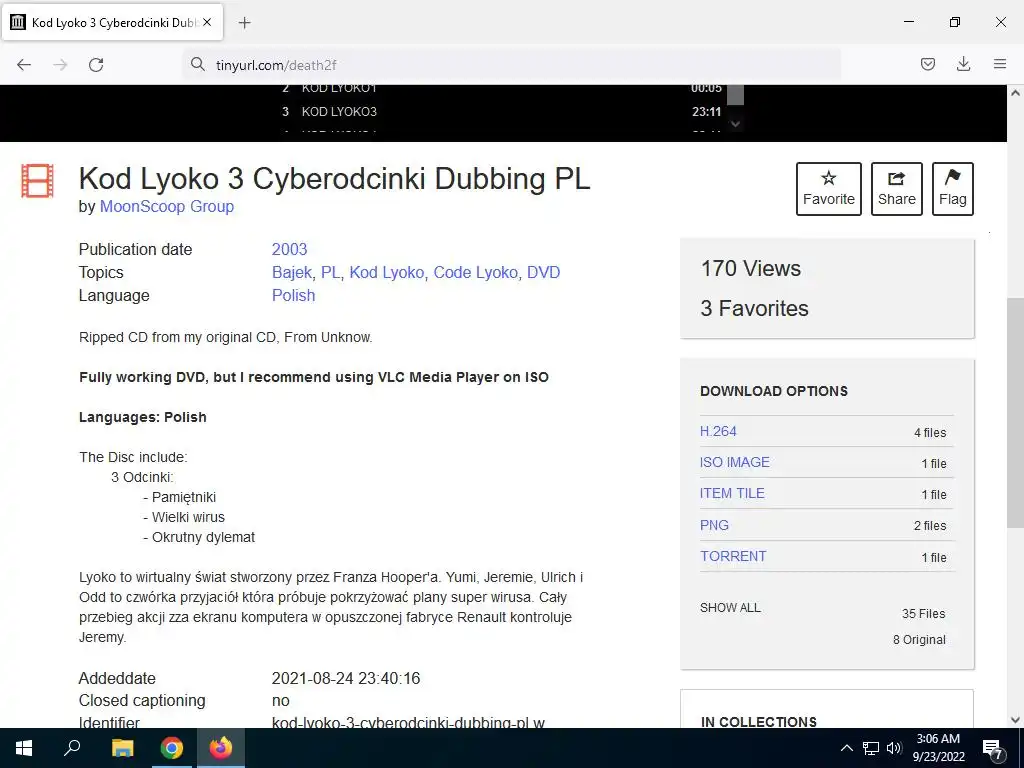Open the PL topic link
Image resolution: width=1024 pixels, height=768 pixels.
(x=330, y=272)
